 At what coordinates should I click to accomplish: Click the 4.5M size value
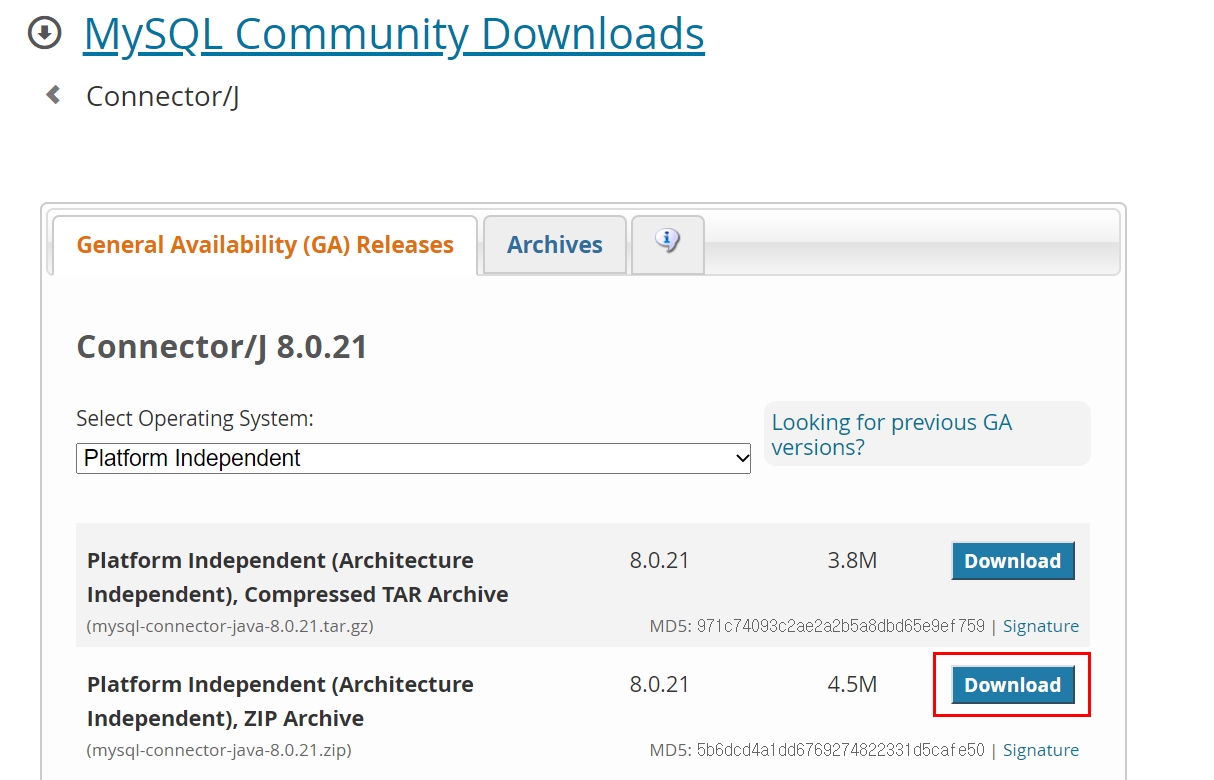(852, 684)
